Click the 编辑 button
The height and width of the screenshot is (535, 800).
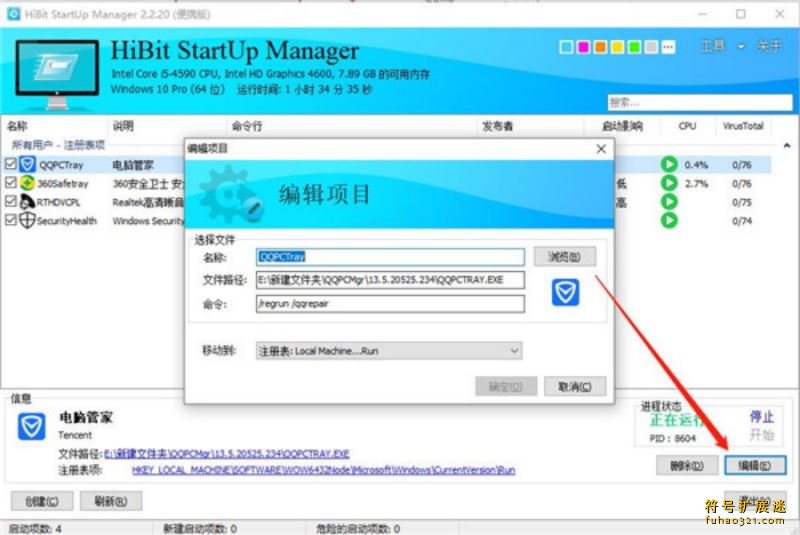(x=755, y=465)
